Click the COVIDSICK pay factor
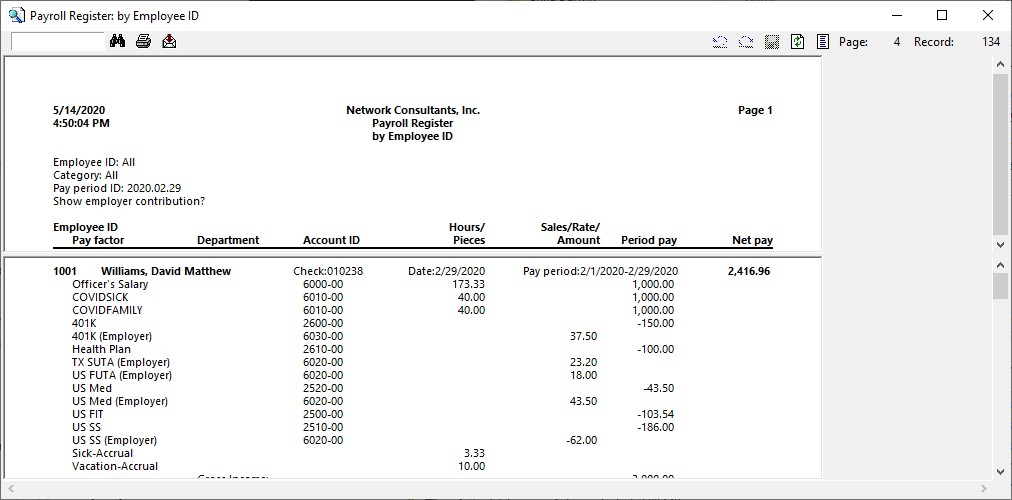This screenshot has width=1012, height=500. 100,297
